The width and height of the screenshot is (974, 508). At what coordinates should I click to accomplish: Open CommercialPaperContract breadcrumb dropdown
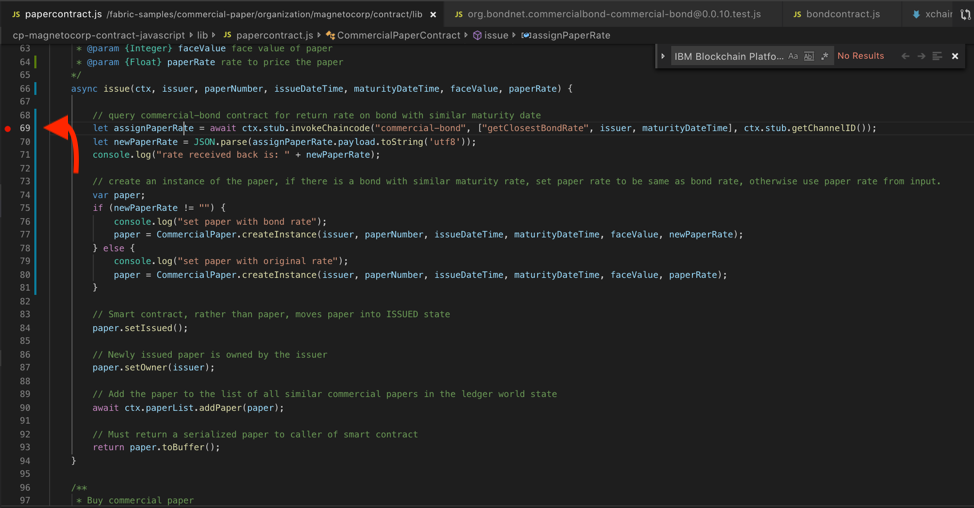pos(397,35)
